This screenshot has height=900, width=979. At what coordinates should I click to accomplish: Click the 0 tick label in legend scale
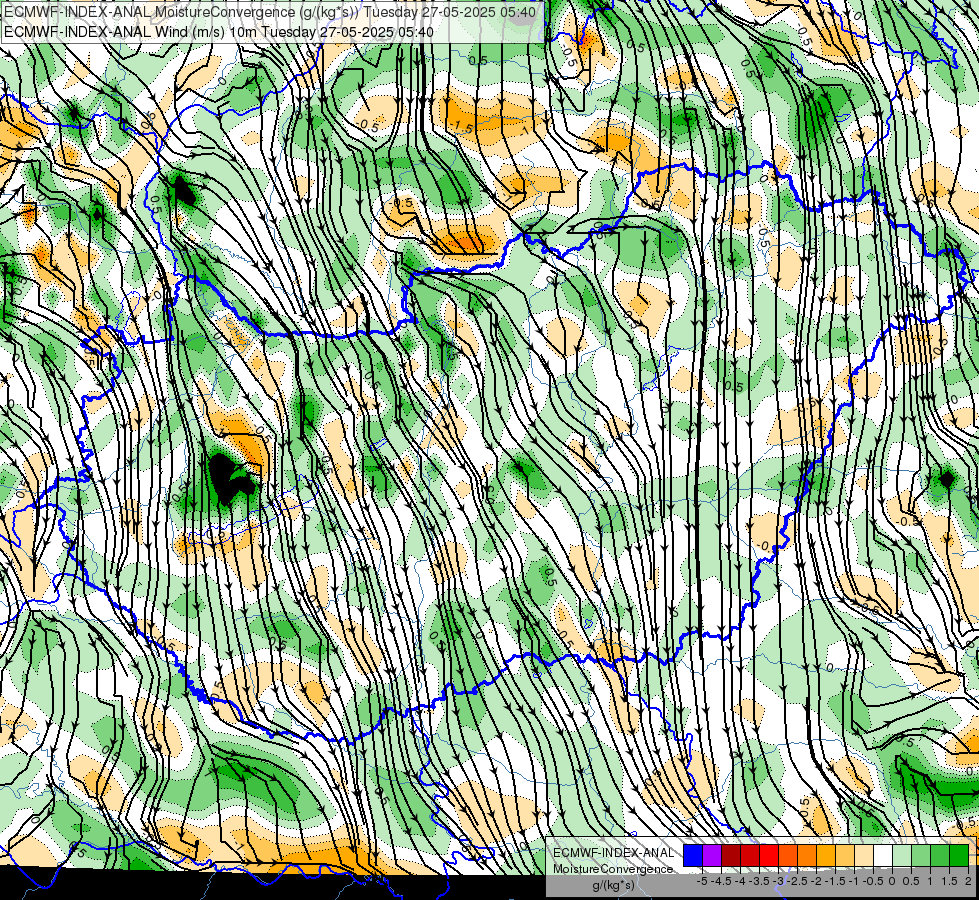click(x=892, y=881)
